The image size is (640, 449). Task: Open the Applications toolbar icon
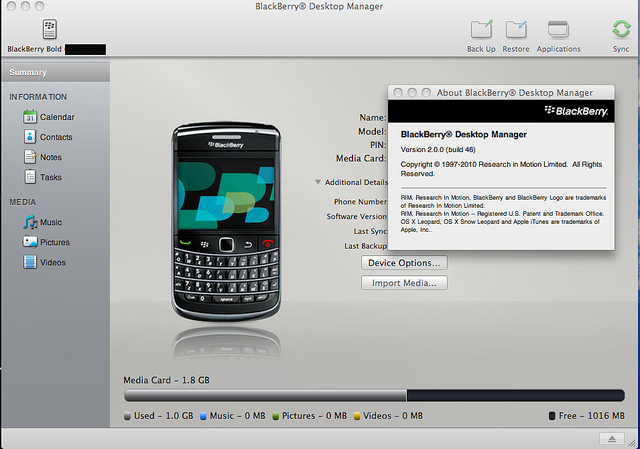coord(558,29)
